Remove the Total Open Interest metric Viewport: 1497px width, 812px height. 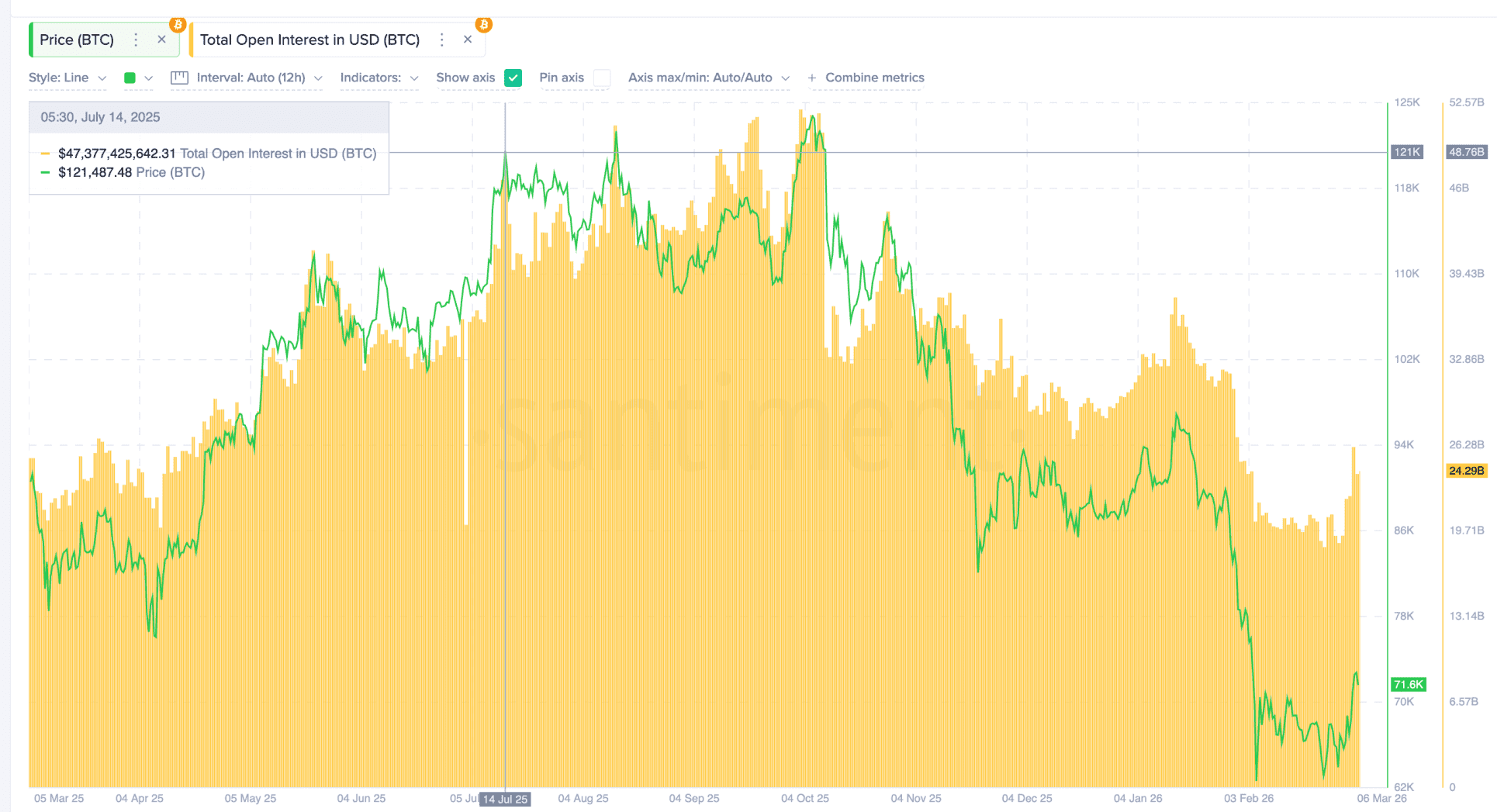tap(468, 40)
